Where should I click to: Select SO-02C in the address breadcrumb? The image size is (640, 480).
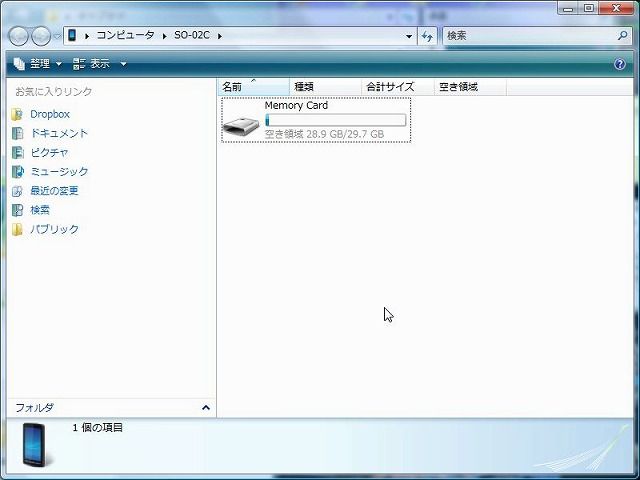point(192,35)
